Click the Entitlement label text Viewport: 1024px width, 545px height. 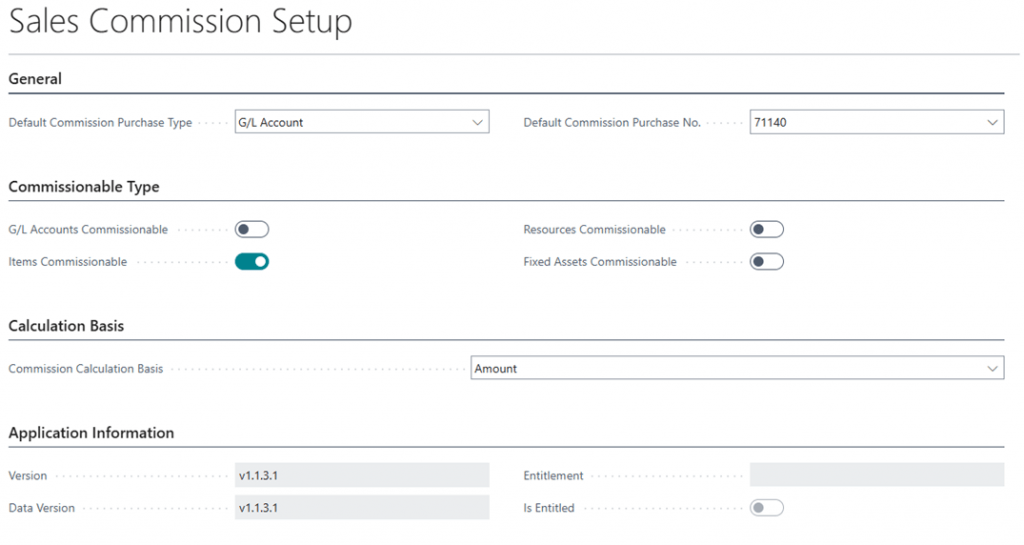pos(553,476)
